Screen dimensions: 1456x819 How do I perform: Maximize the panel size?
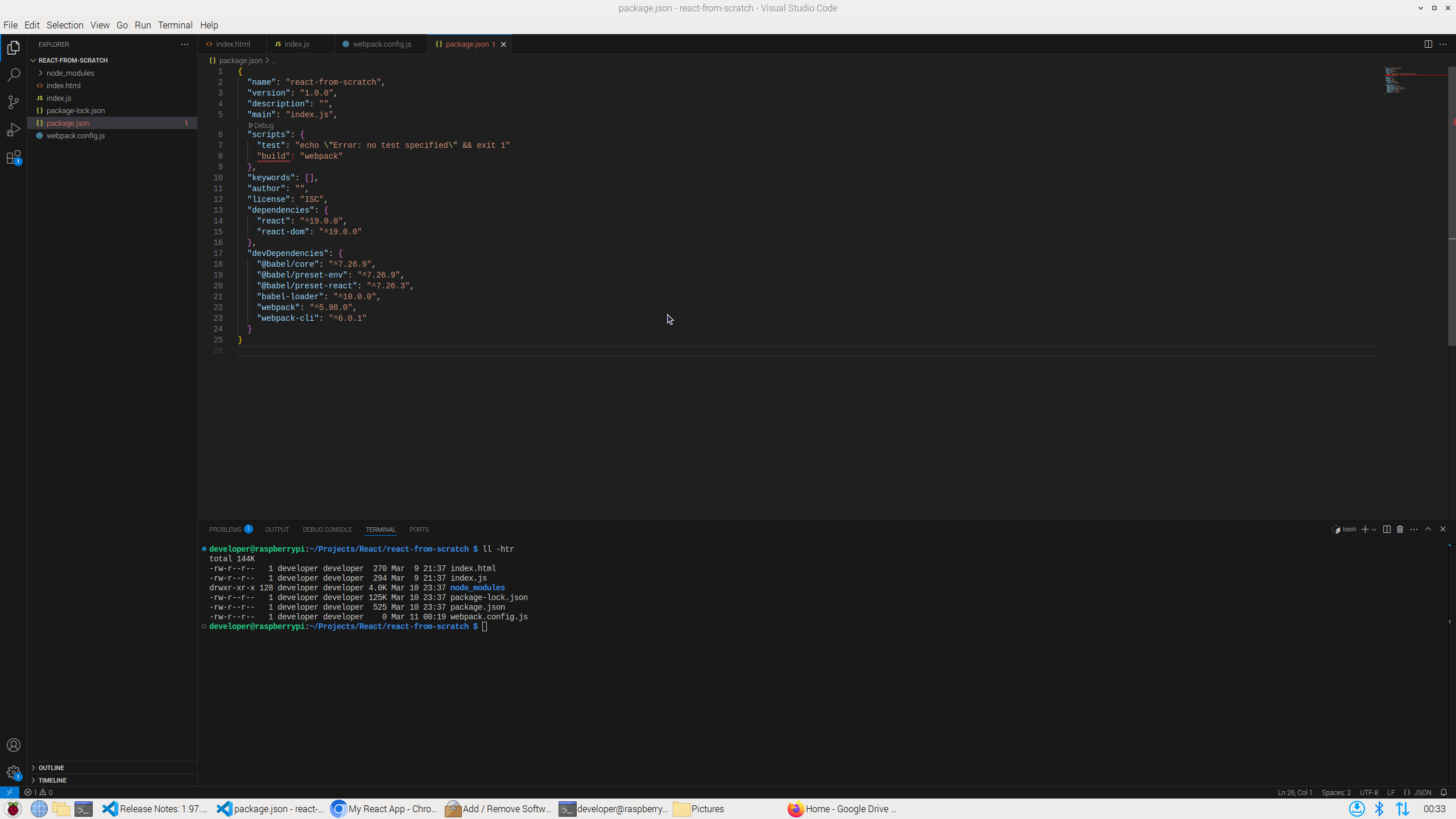coord(1428,530)
